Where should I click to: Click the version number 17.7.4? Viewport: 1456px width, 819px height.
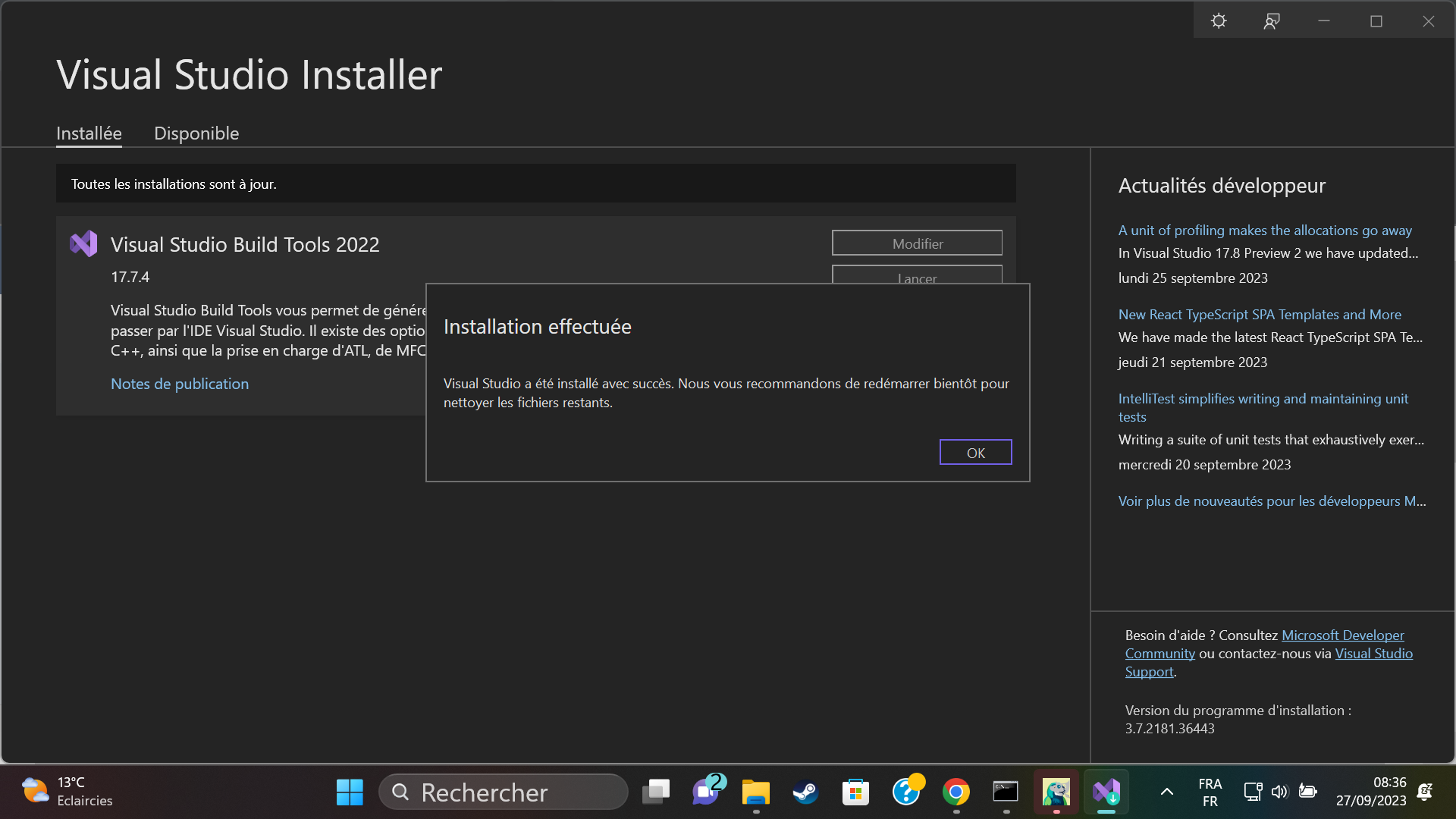[130, 278]
